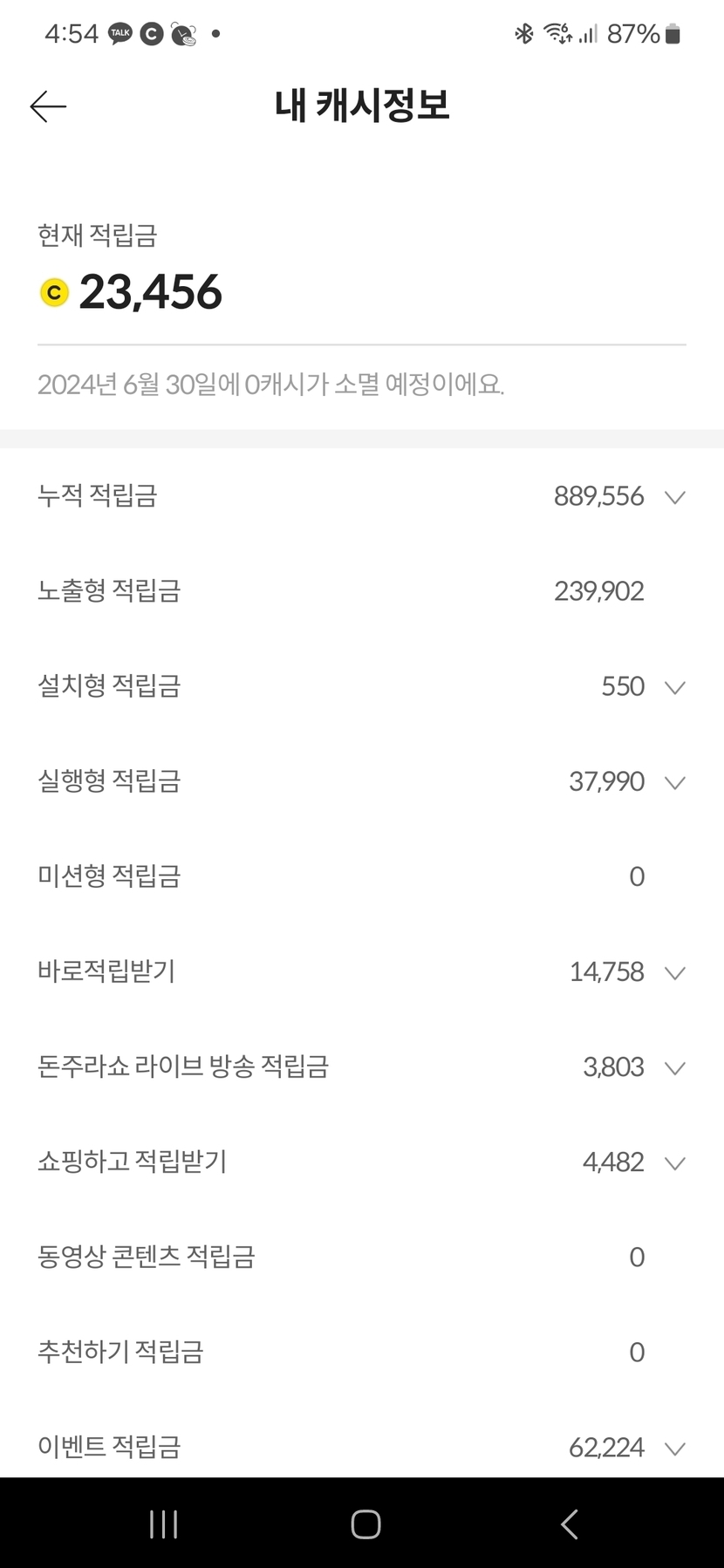Expand 쇼핑하고 적립받기 chevron
This screenshot has width=724, height=1568.
pyautogui.click(x=674, y=1162)
